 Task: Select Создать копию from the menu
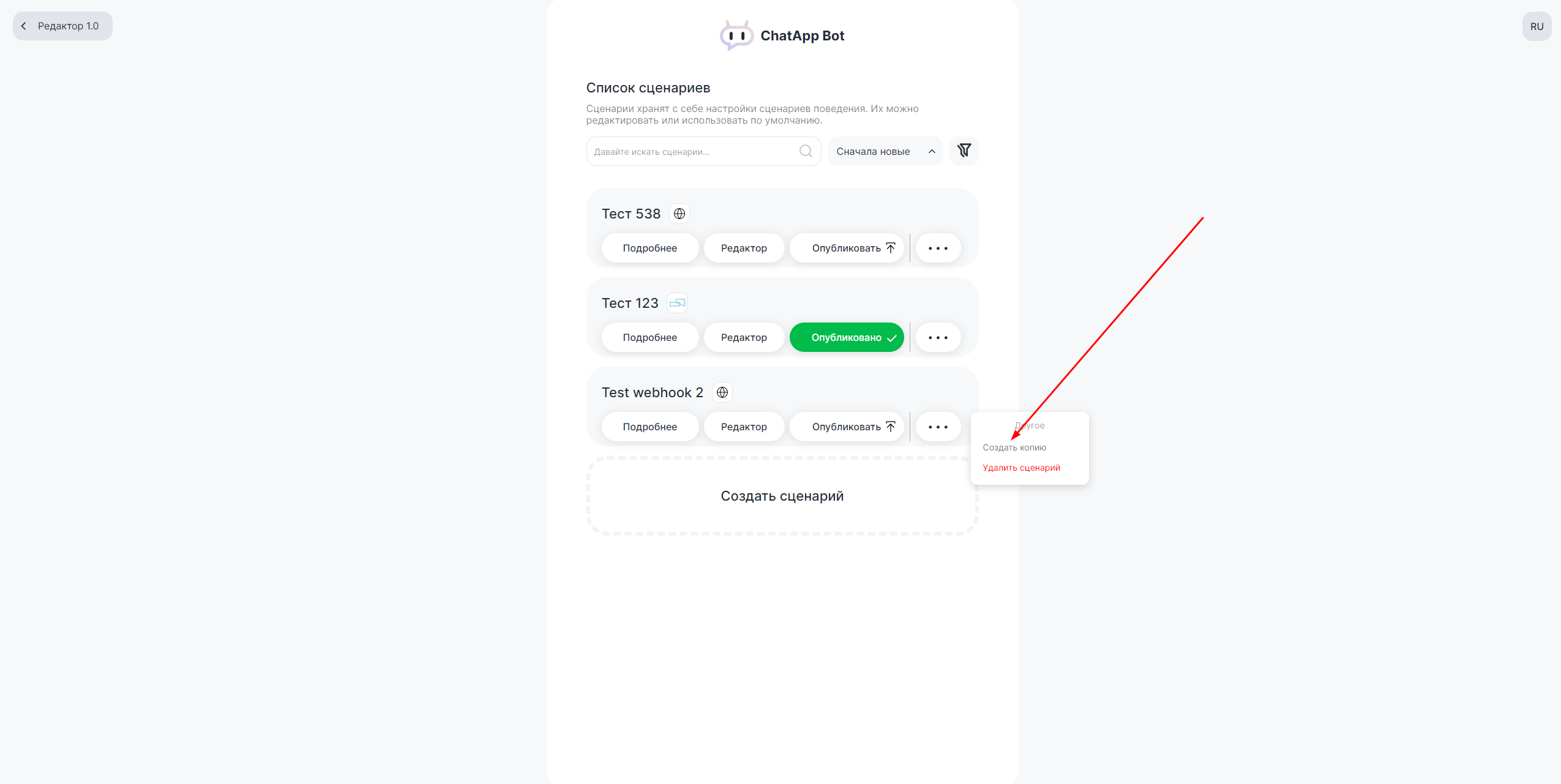1014,447
